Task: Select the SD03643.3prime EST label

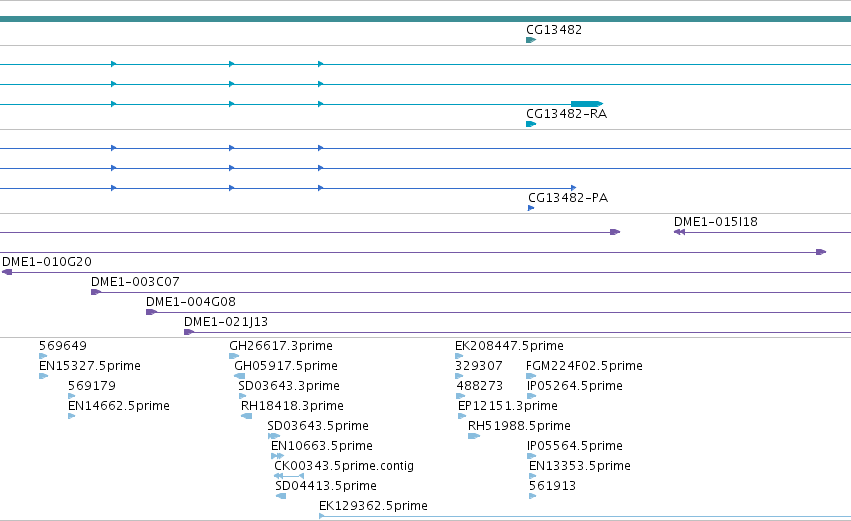Action: point(289,386)
